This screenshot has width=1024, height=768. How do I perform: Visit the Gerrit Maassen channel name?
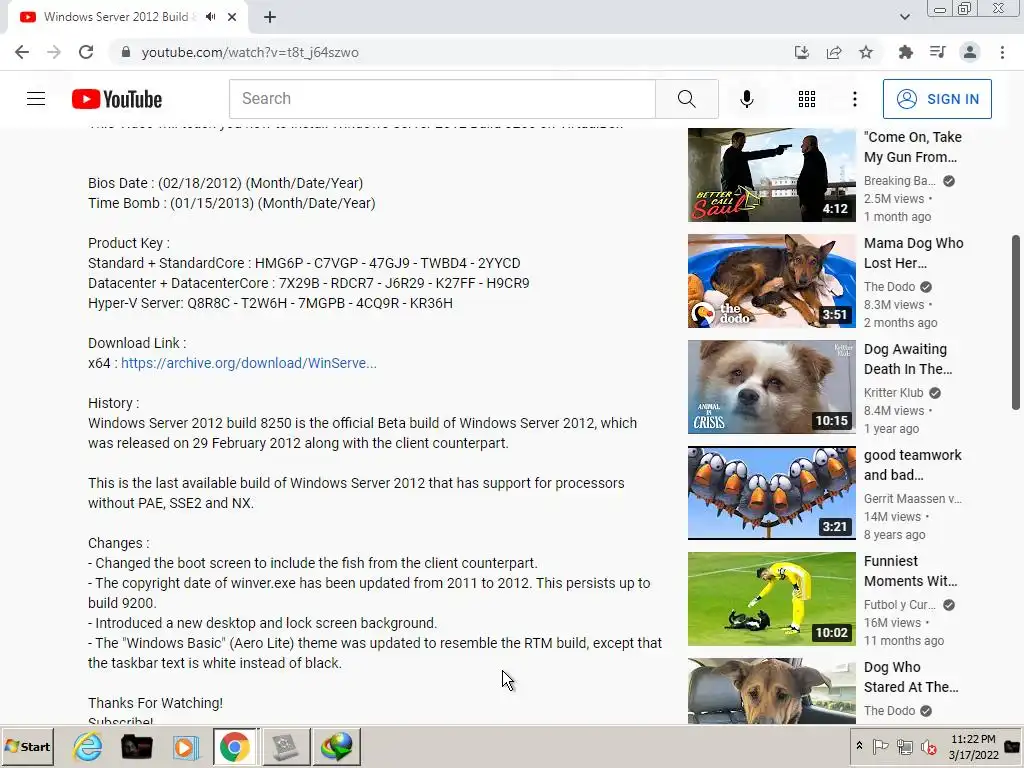(912, 499)
